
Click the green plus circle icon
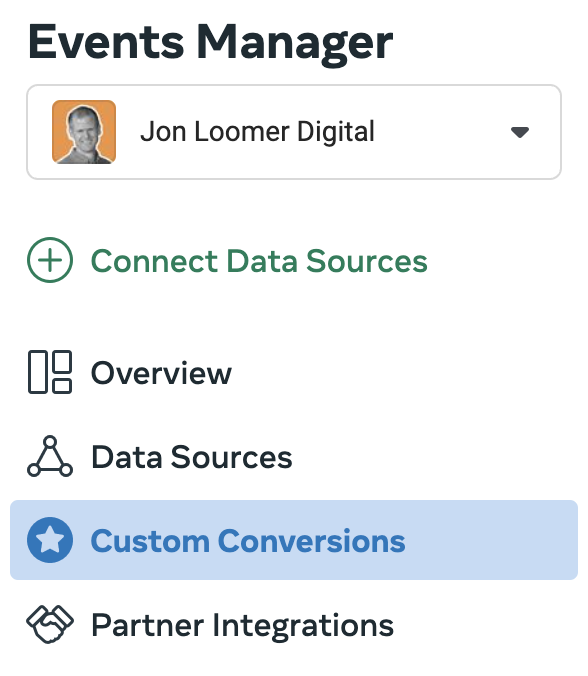click(50, 260)
